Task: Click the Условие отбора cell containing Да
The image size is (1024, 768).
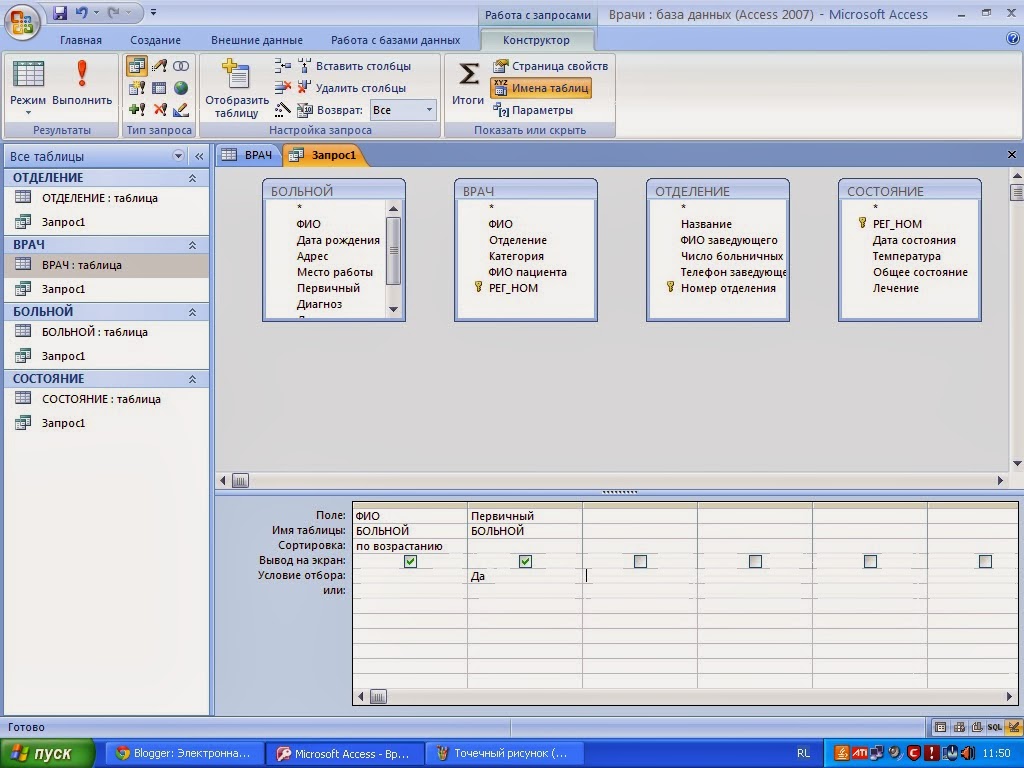Action: [525, 576]
